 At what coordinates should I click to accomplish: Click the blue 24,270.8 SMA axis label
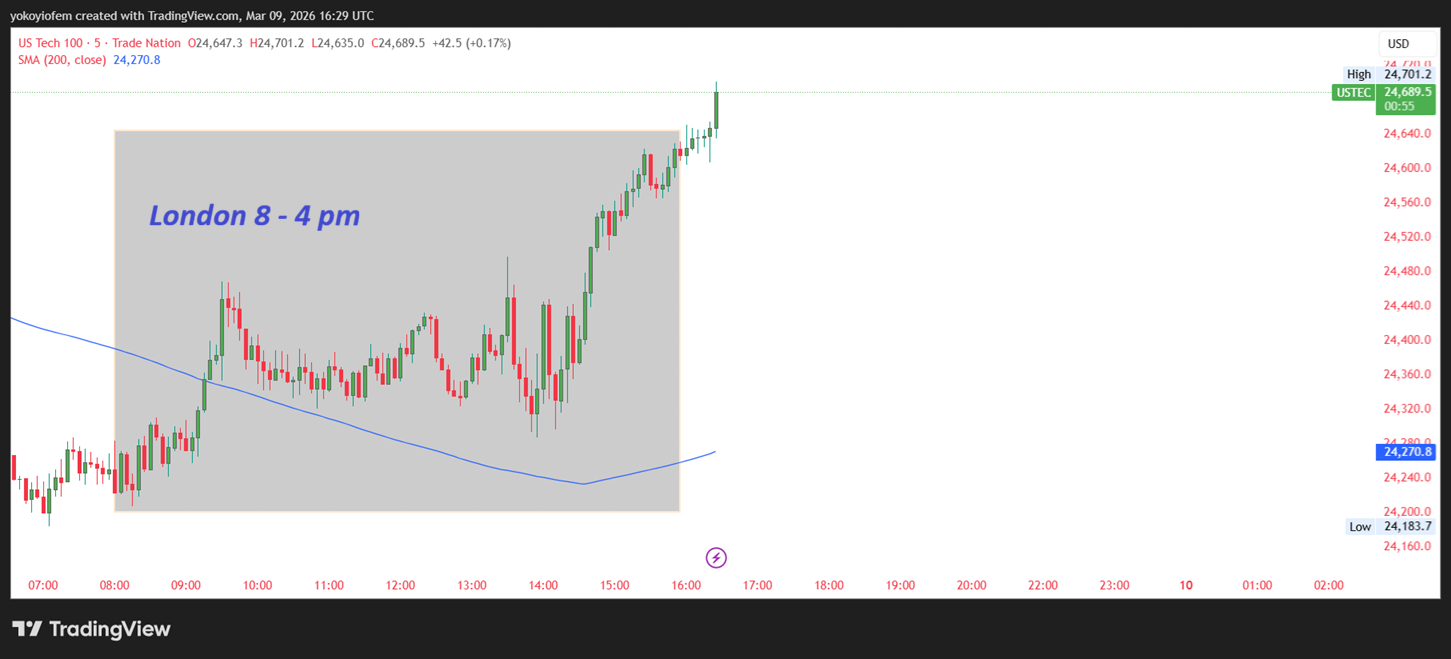1406,452
